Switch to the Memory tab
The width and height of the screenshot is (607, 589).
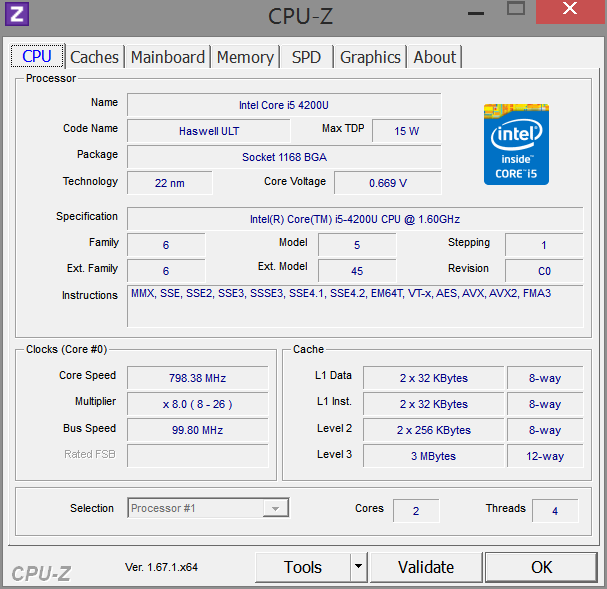245,57
